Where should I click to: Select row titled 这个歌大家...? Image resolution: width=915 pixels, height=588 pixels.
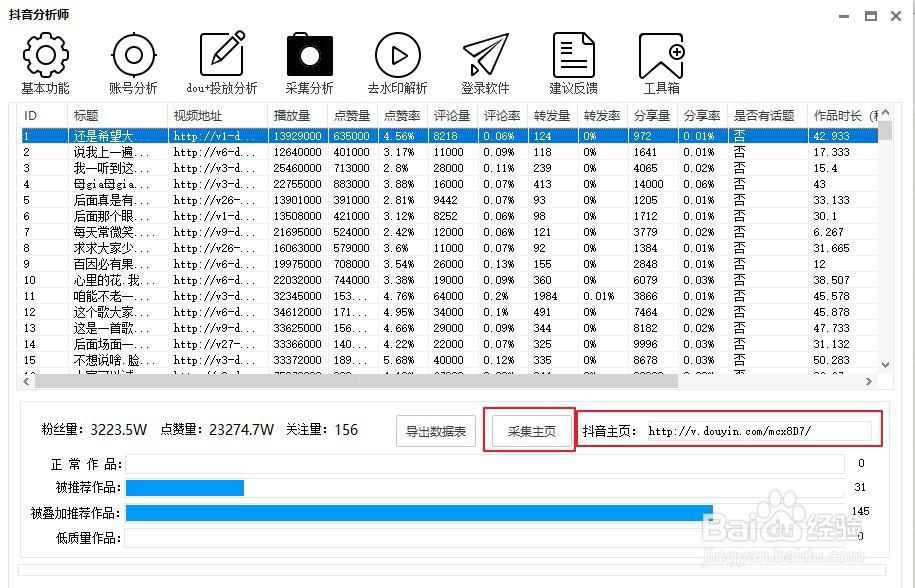[x=448, y=313]
